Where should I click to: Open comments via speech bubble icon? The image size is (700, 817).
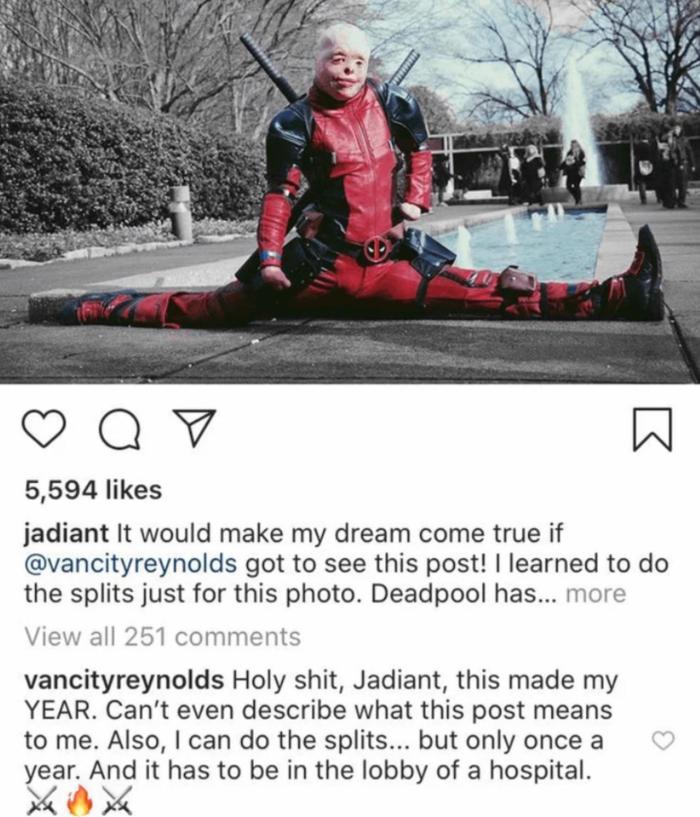click(120, 429)
